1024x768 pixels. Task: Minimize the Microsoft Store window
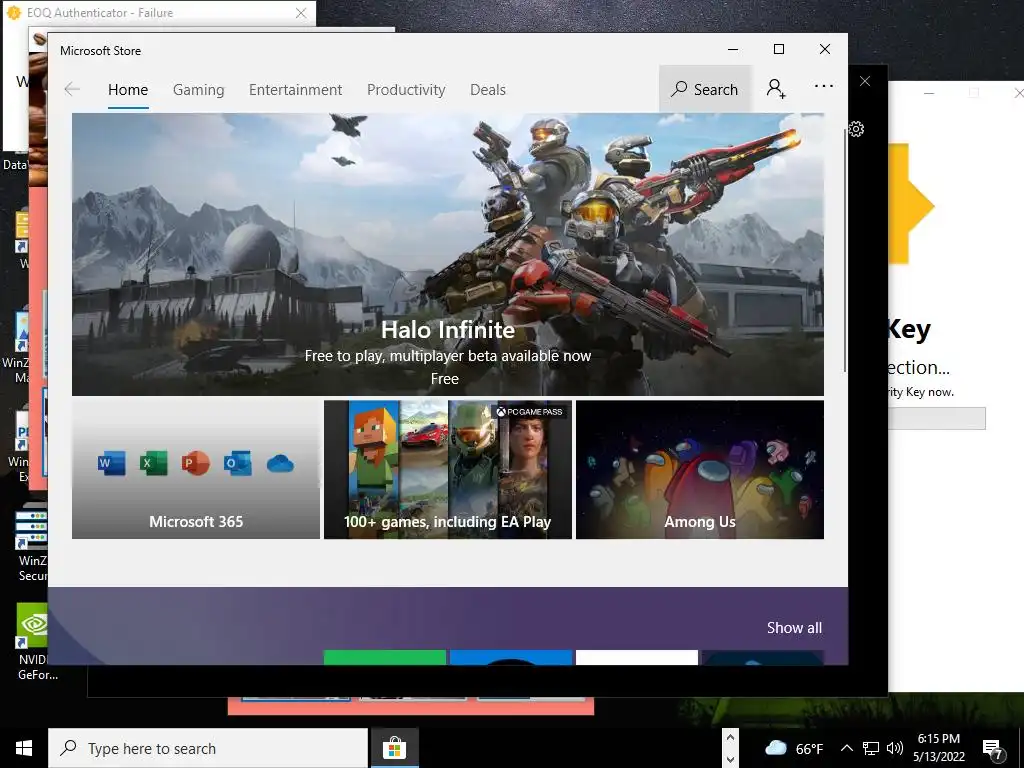coord(733,50)
